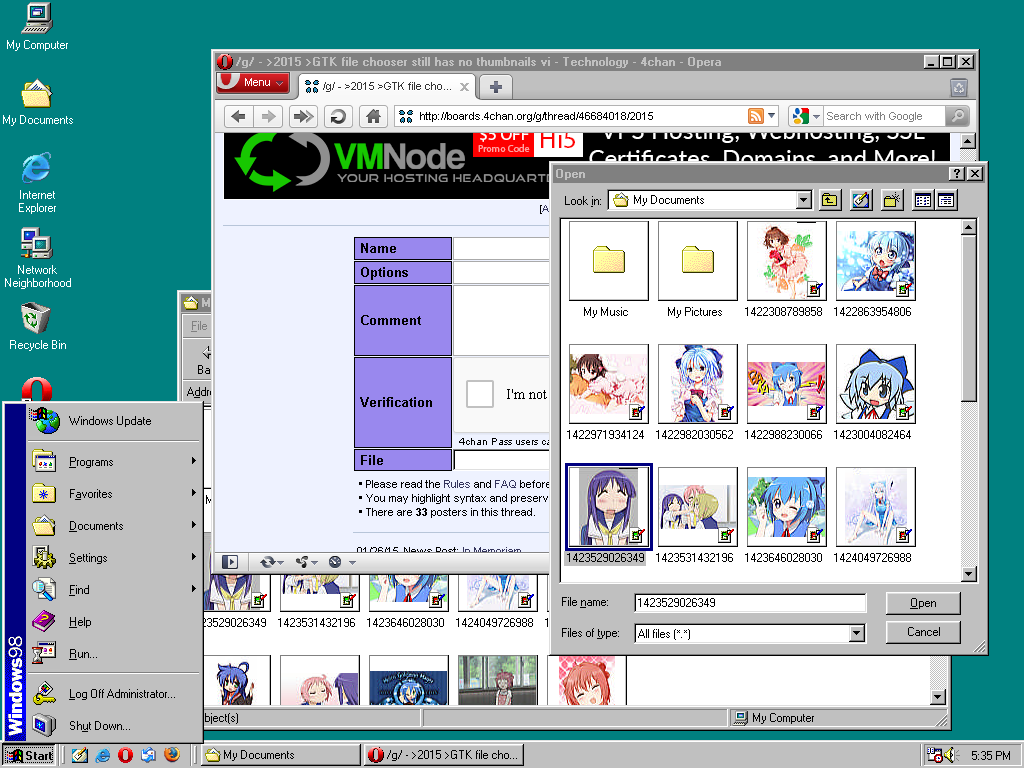
Task: Click the Opera Link sync icon in status bar
Action: coord(271,562)
